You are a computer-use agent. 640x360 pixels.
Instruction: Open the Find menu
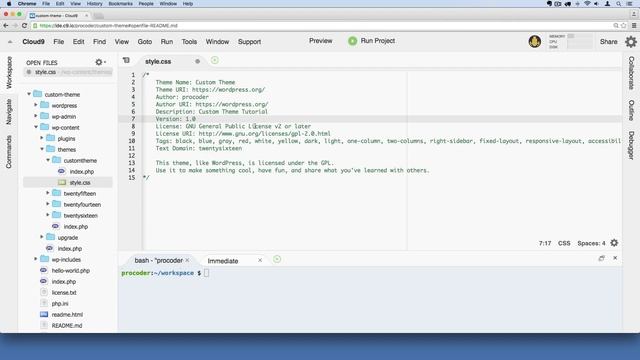[99, 42]
